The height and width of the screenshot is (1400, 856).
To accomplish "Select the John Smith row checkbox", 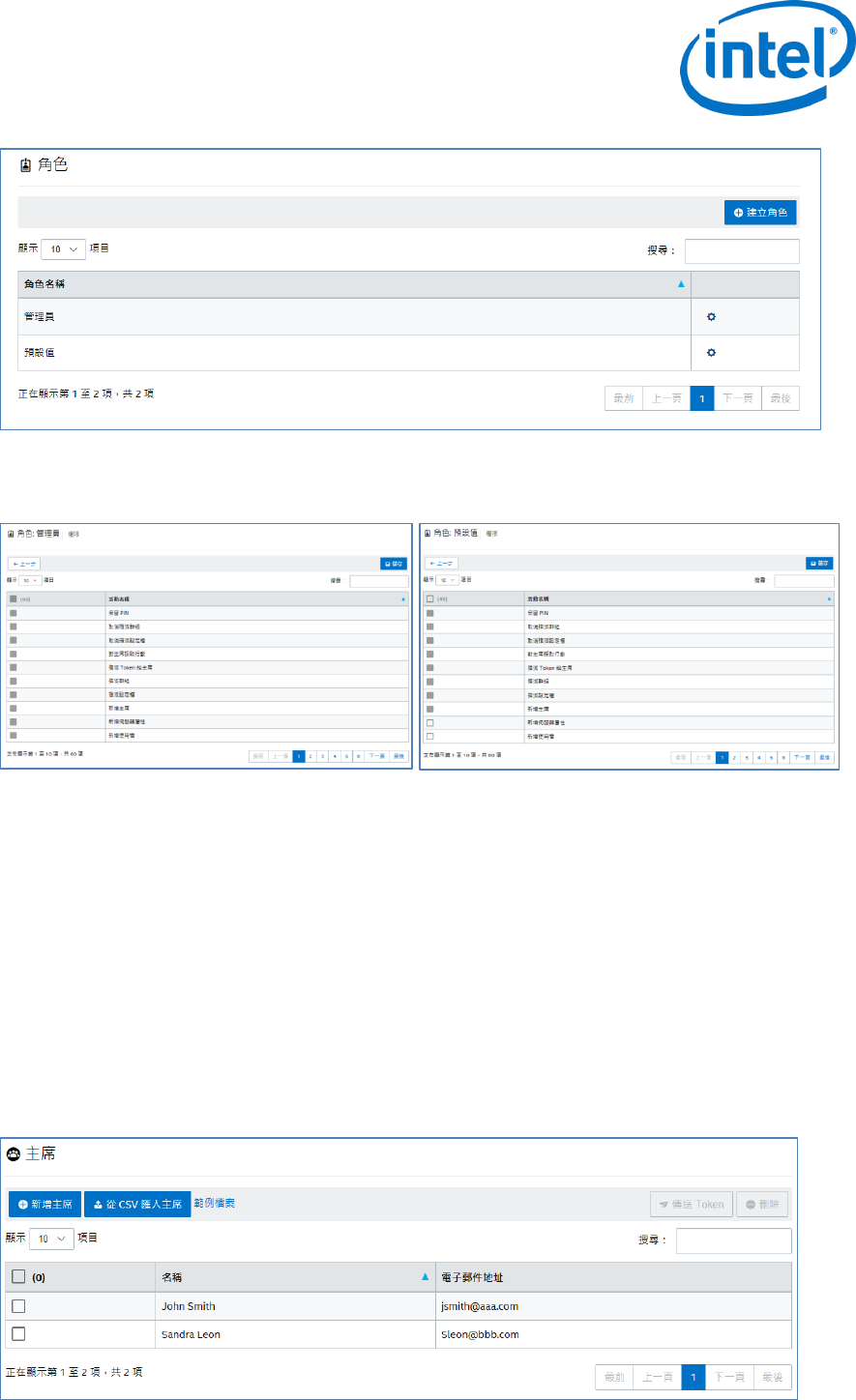I will coord(18,1306).
